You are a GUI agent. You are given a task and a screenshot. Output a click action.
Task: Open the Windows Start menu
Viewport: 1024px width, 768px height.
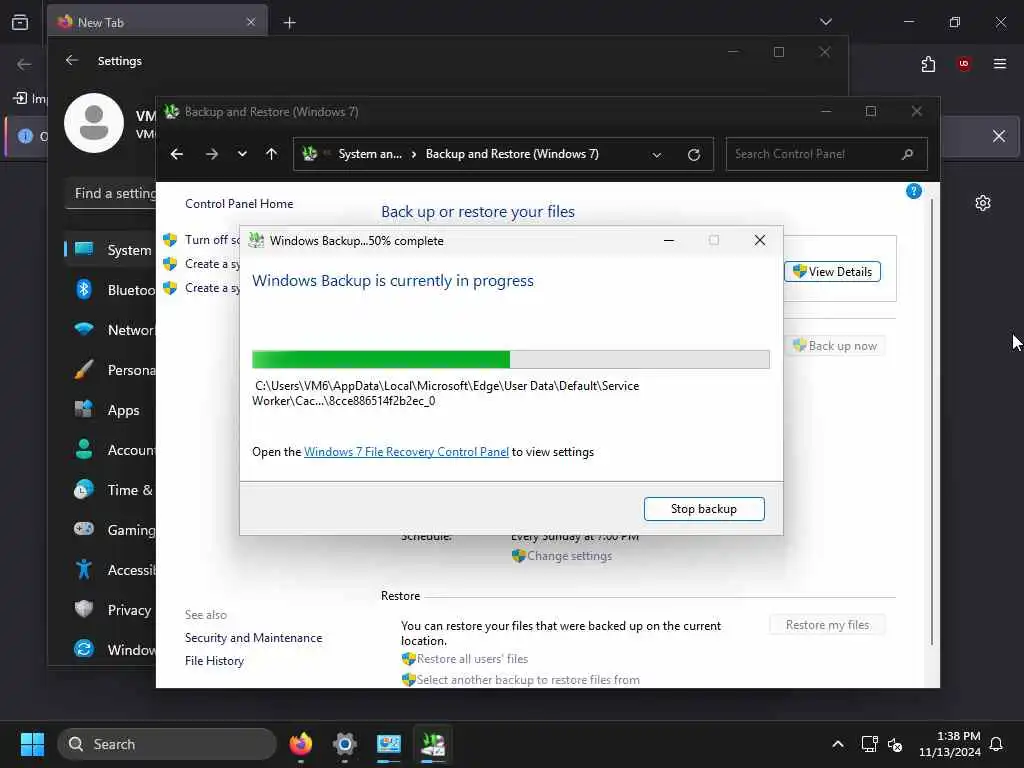click(x=32, y=744)
